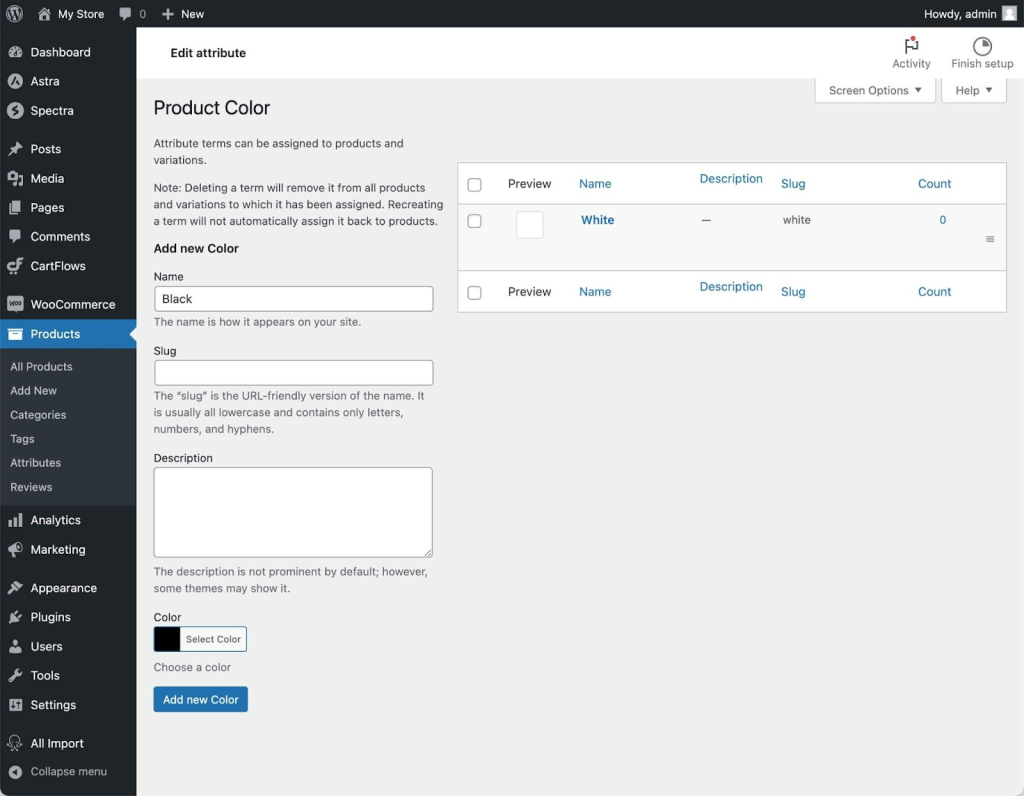
Task: Click the Posts pin icon
Action: pos(15,149)
